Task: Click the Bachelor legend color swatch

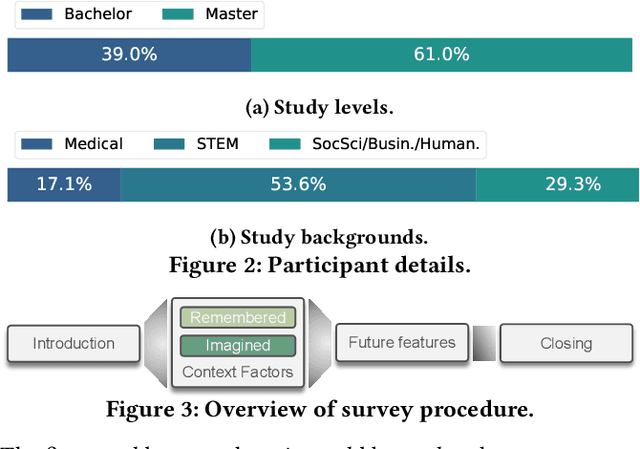Action: click(35, 14)
